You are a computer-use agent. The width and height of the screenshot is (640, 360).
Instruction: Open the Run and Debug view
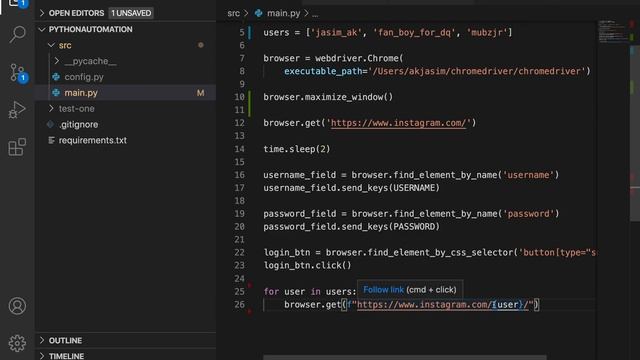coord(17,109)
